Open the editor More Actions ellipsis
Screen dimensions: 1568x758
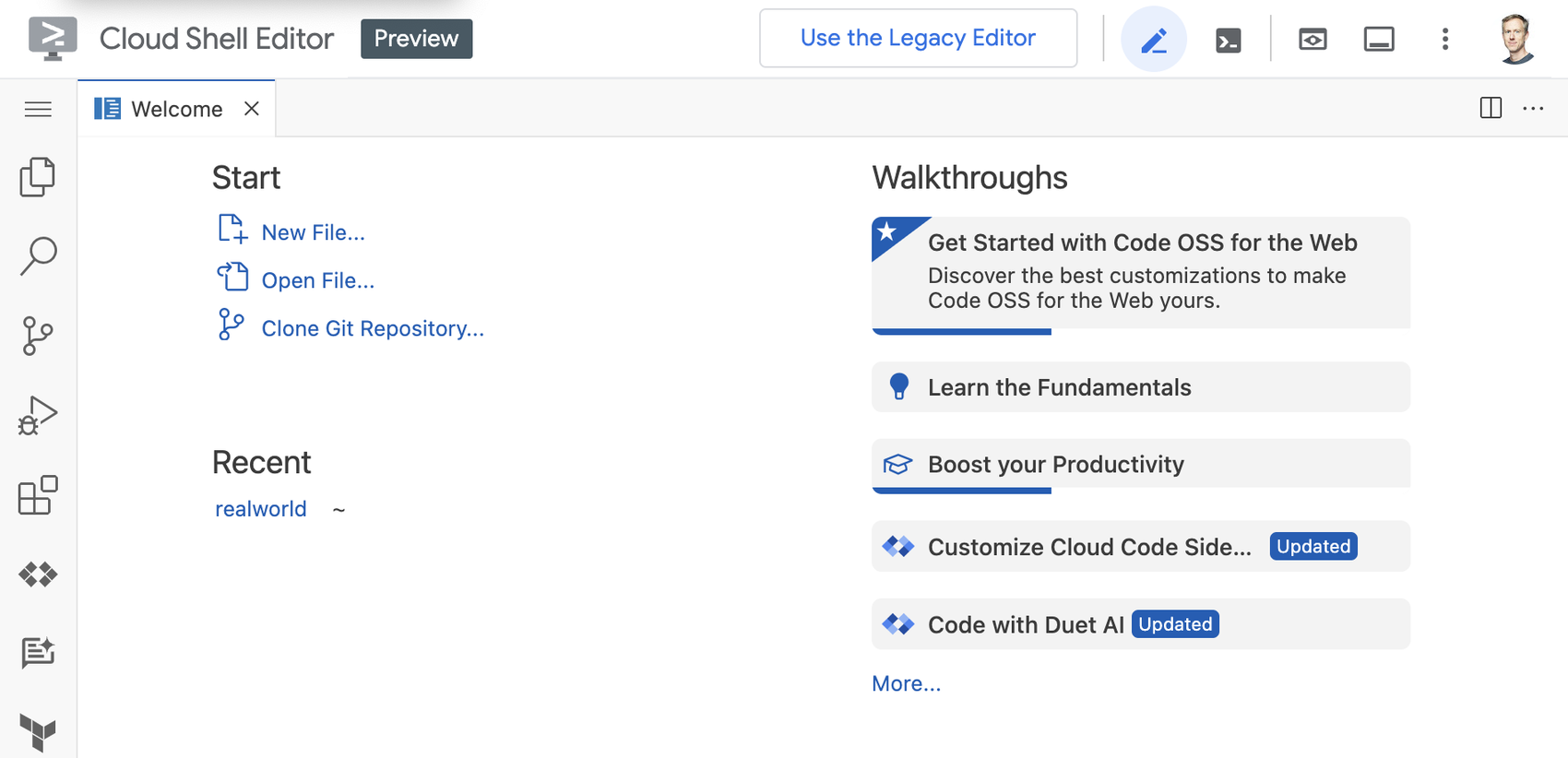(x=1533, y=108)
